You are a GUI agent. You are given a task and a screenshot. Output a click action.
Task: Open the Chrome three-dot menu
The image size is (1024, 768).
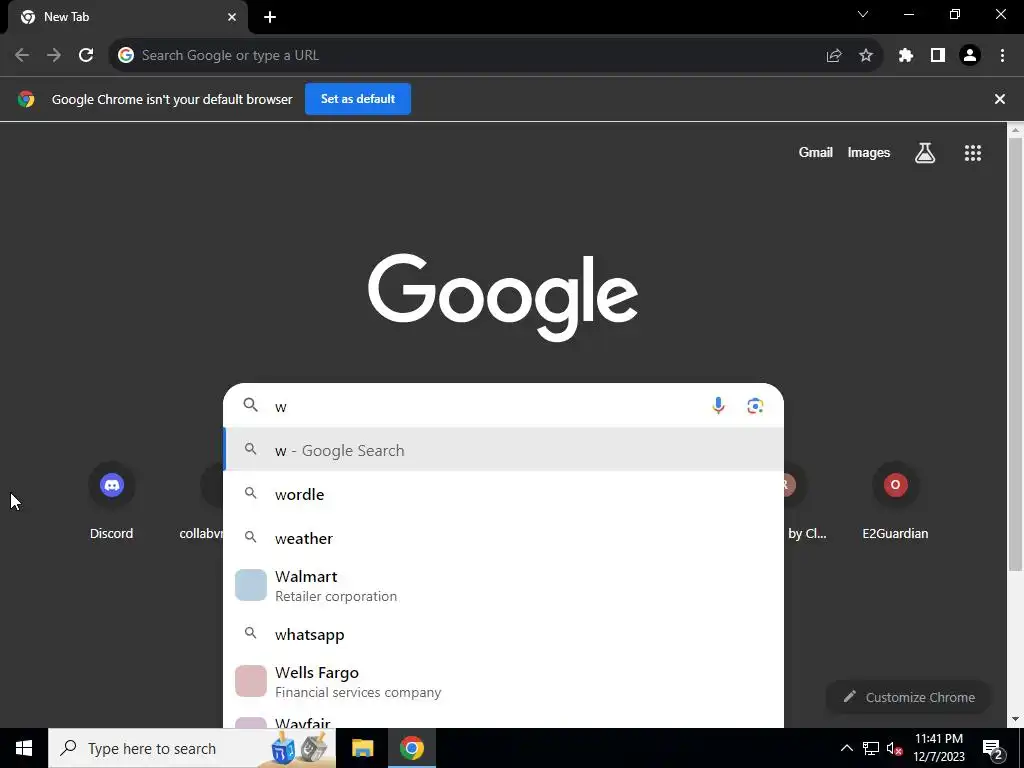point(1002,56)
